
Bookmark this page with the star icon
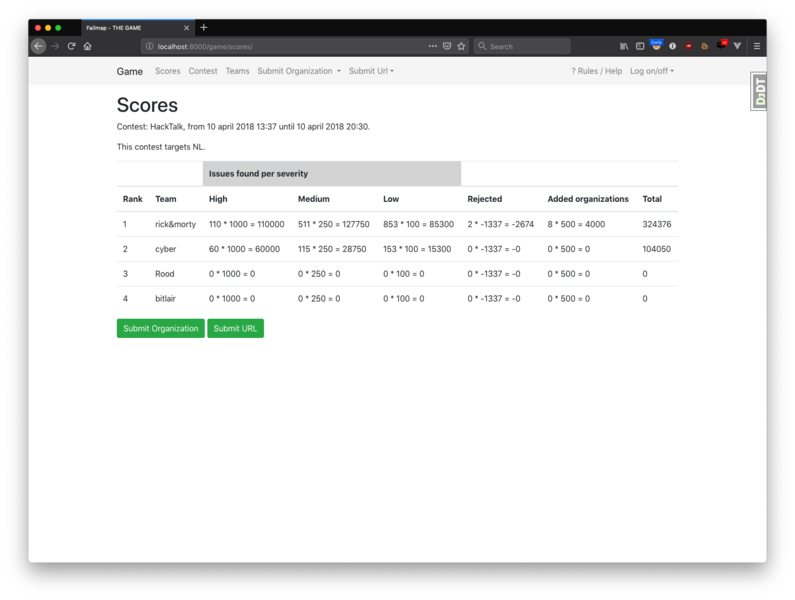(461, 46)
